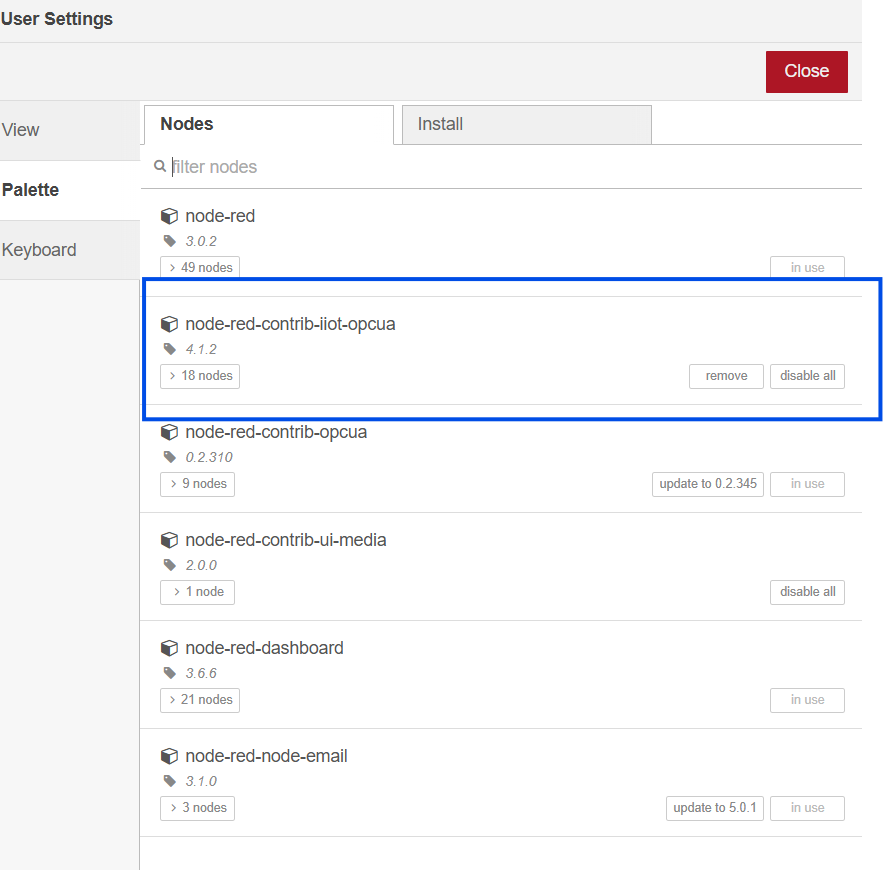Click the version tag icon next to 3.0.2

tap(170, 241)
